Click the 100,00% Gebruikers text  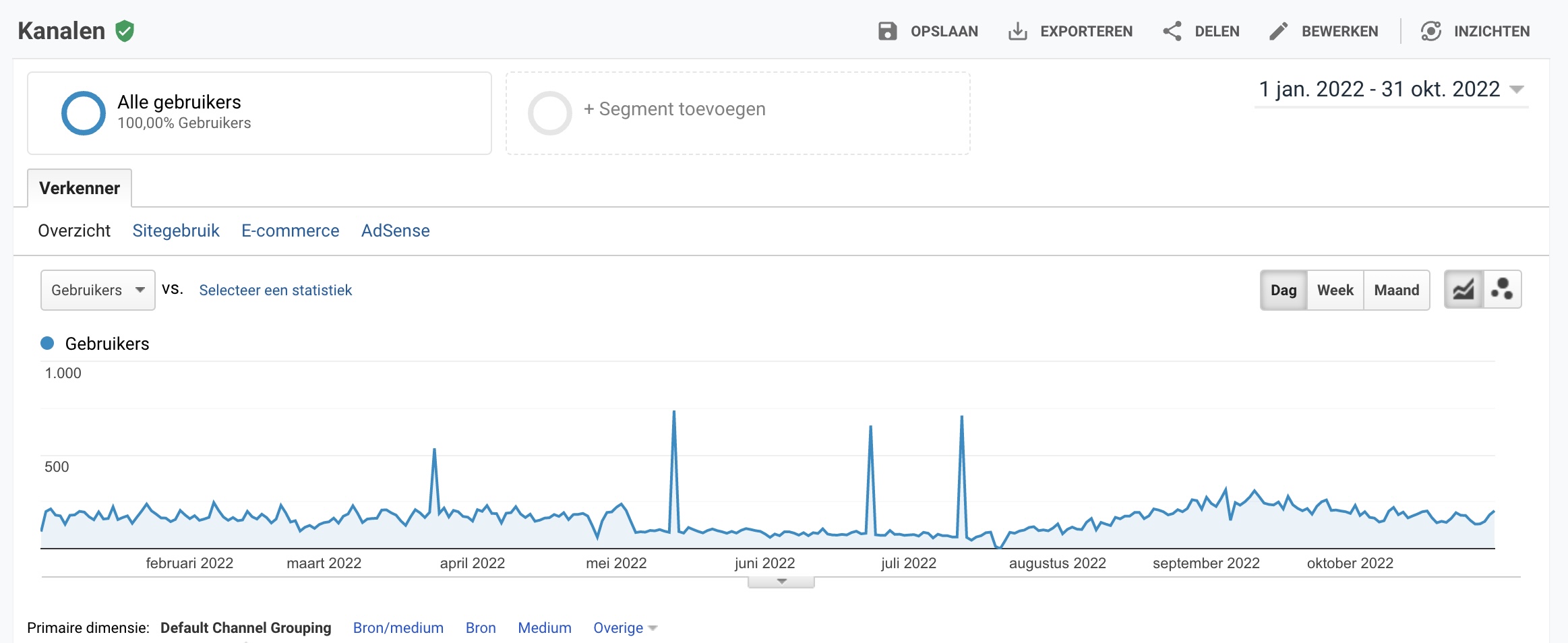click(184, 123)
